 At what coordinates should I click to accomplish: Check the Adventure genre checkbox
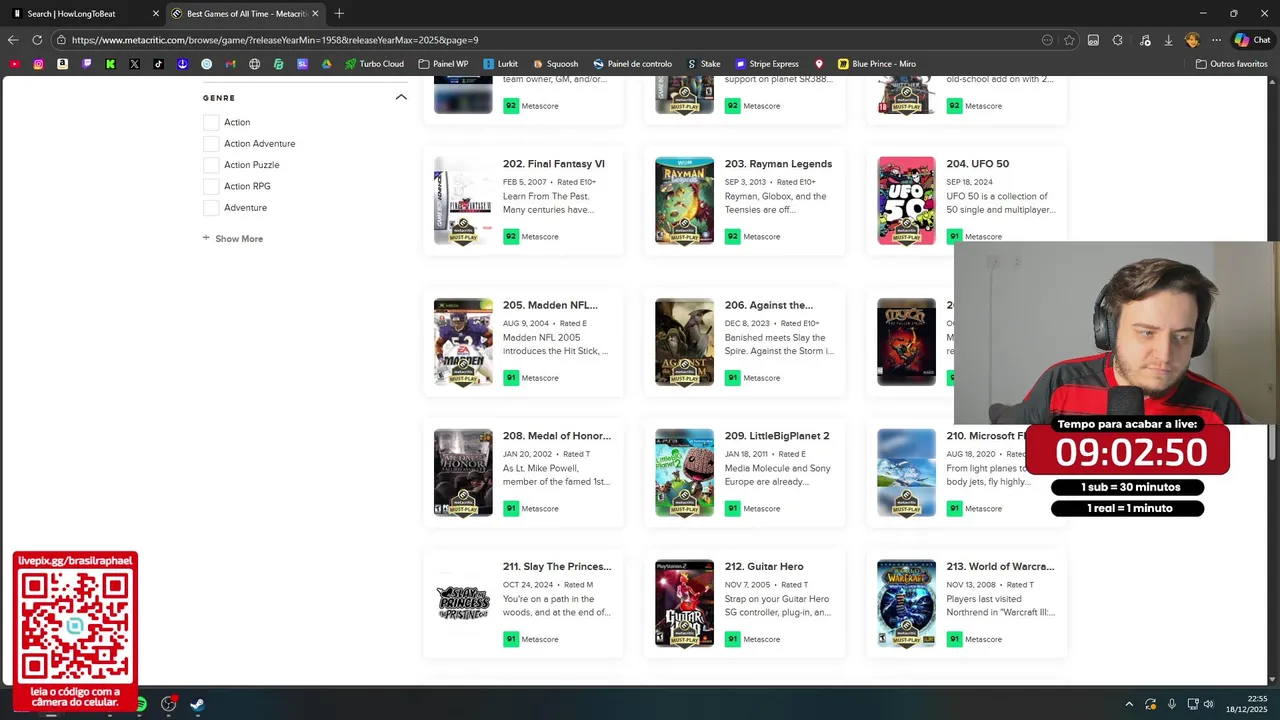coord(211,207)
